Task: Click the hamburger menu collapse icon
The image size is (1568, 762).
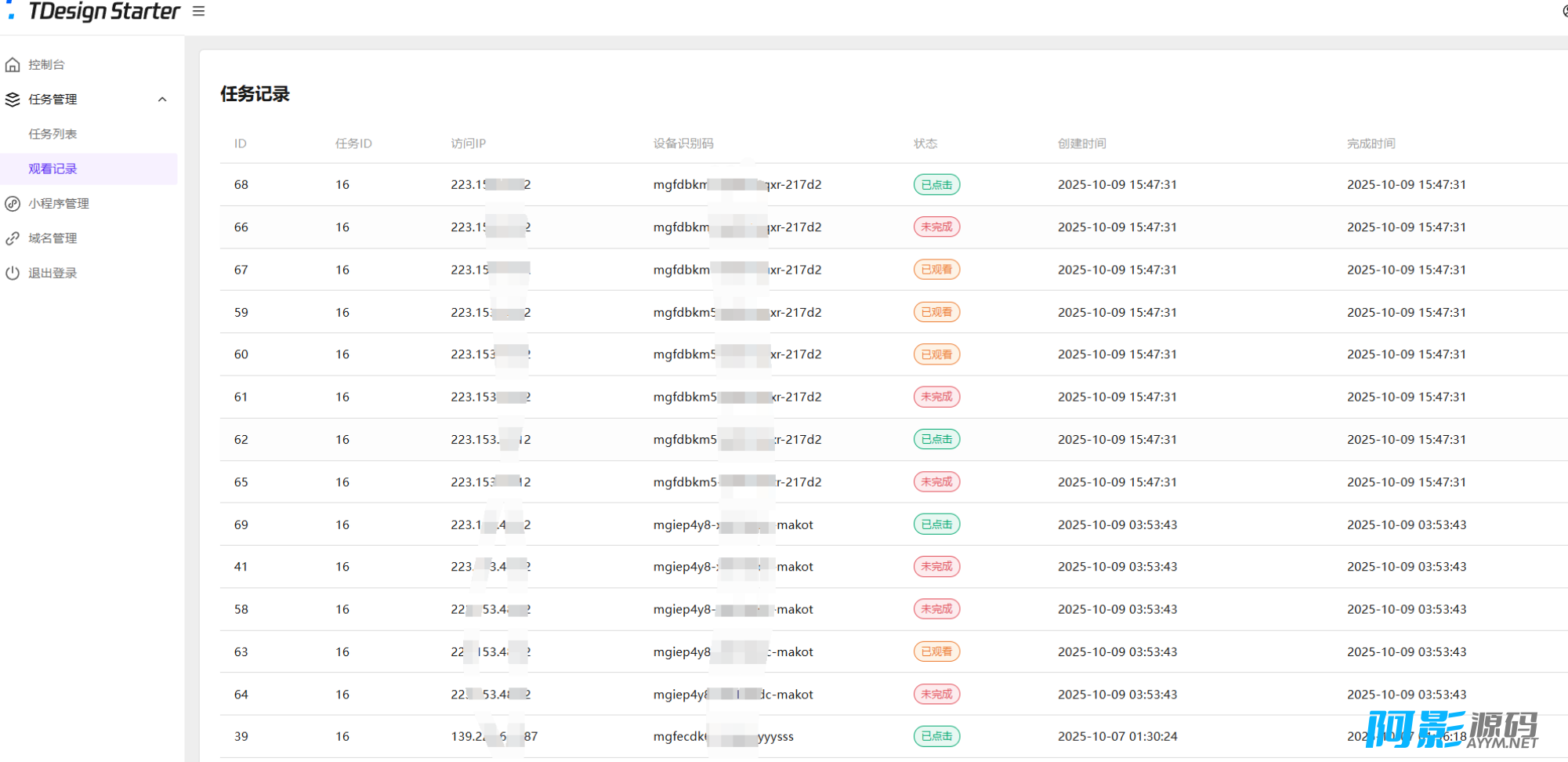Action: (x=198, y=11)
